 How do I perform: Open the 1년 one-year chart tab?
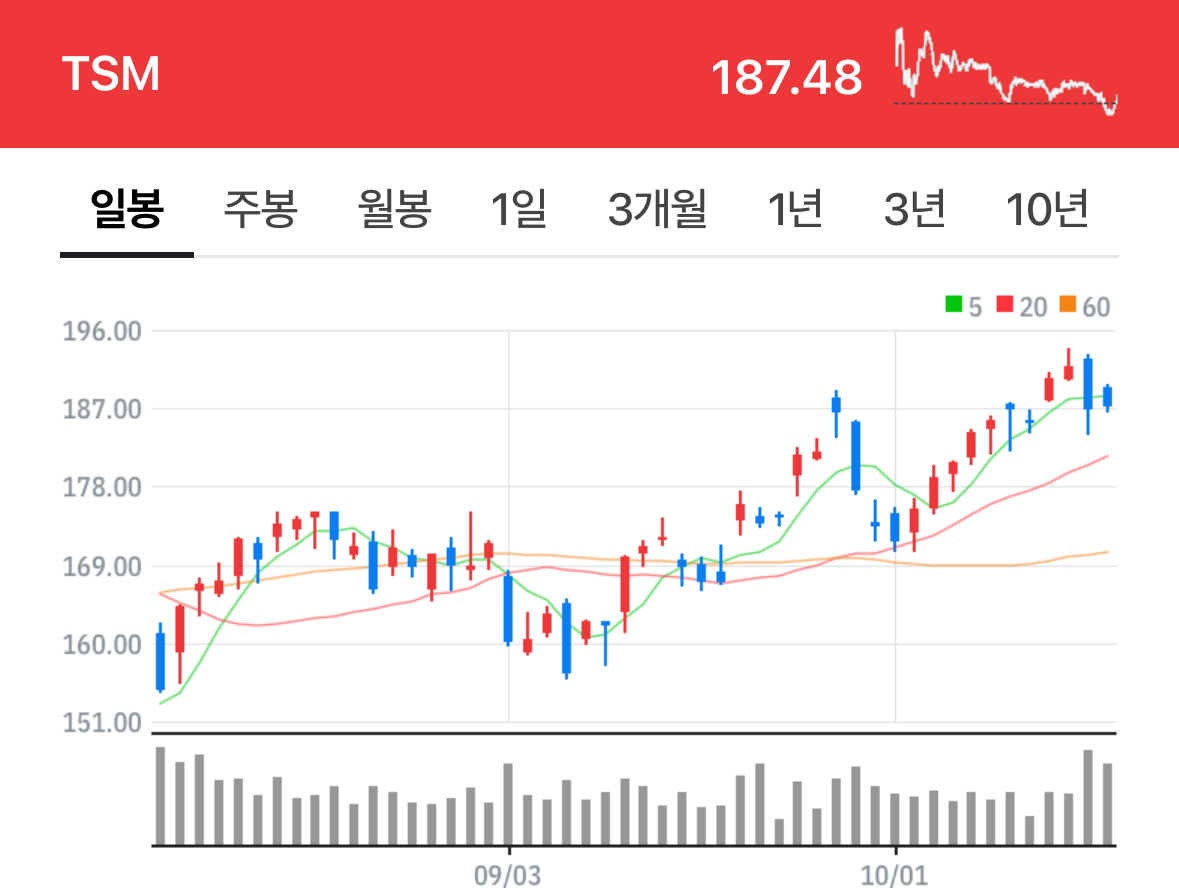[x=794, y=209]
